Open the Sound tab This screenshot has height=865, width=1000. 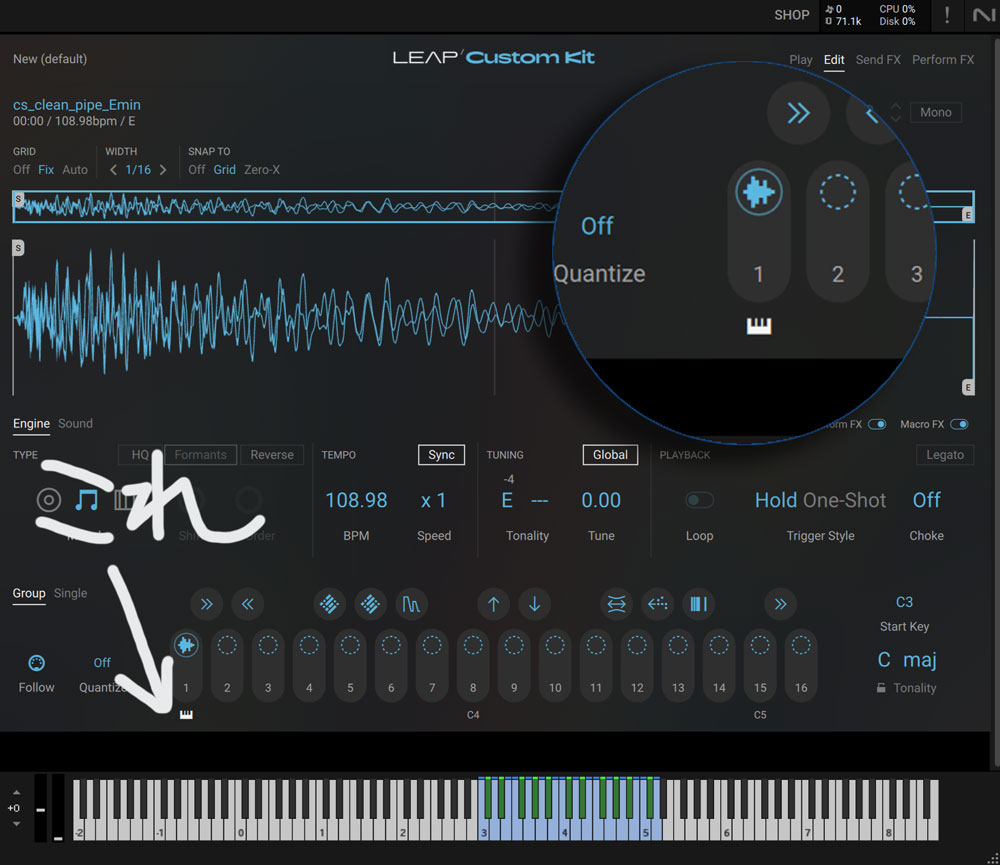pyautogui.click(x=75, y=424)
